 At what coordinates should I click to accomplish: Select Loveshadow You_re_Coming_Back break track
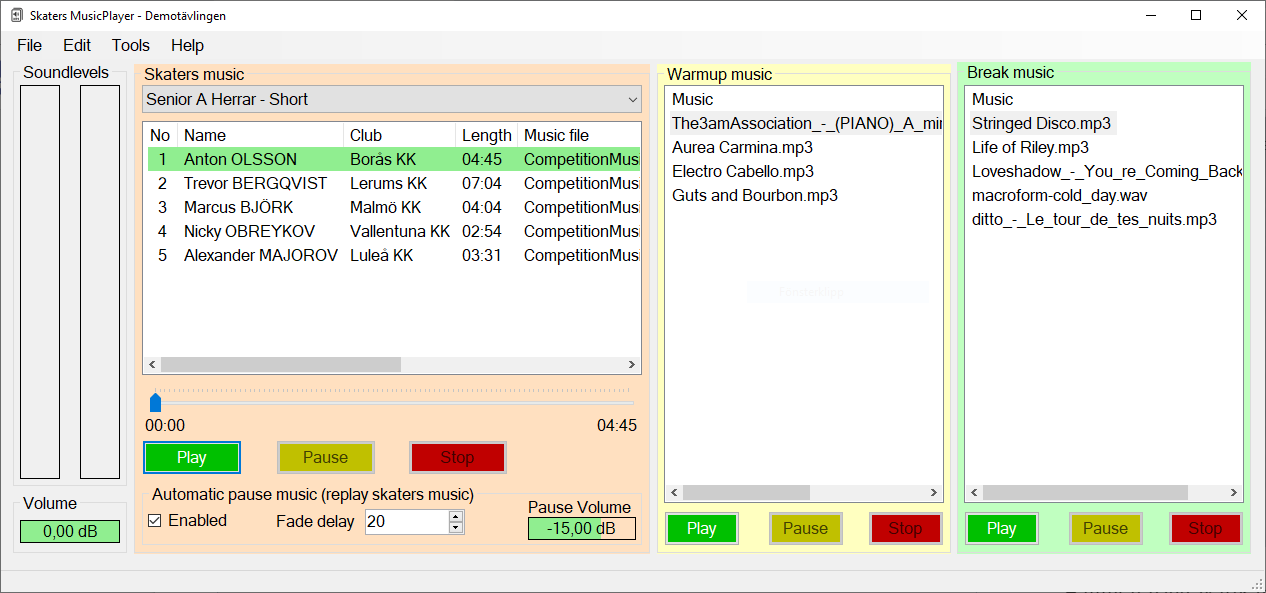click(x=1106, y=171)
